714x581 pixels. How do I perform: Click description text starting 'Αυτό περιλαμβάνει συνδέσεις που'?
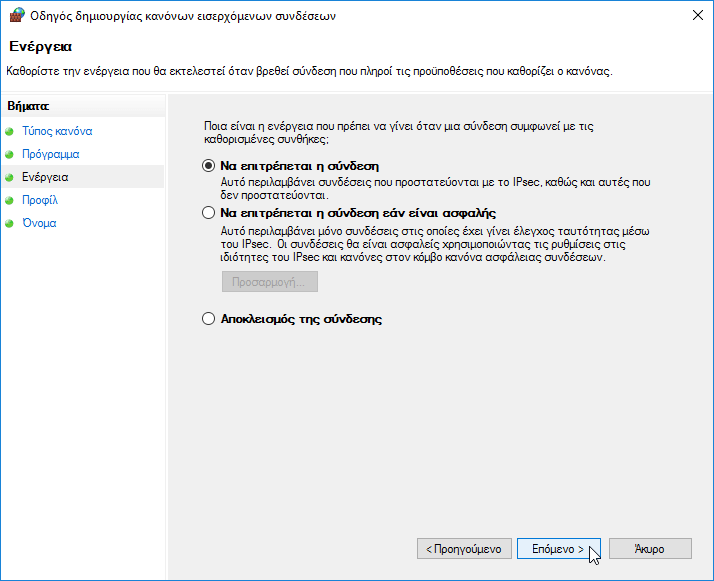pyautogui.click(x=436, y=189)
